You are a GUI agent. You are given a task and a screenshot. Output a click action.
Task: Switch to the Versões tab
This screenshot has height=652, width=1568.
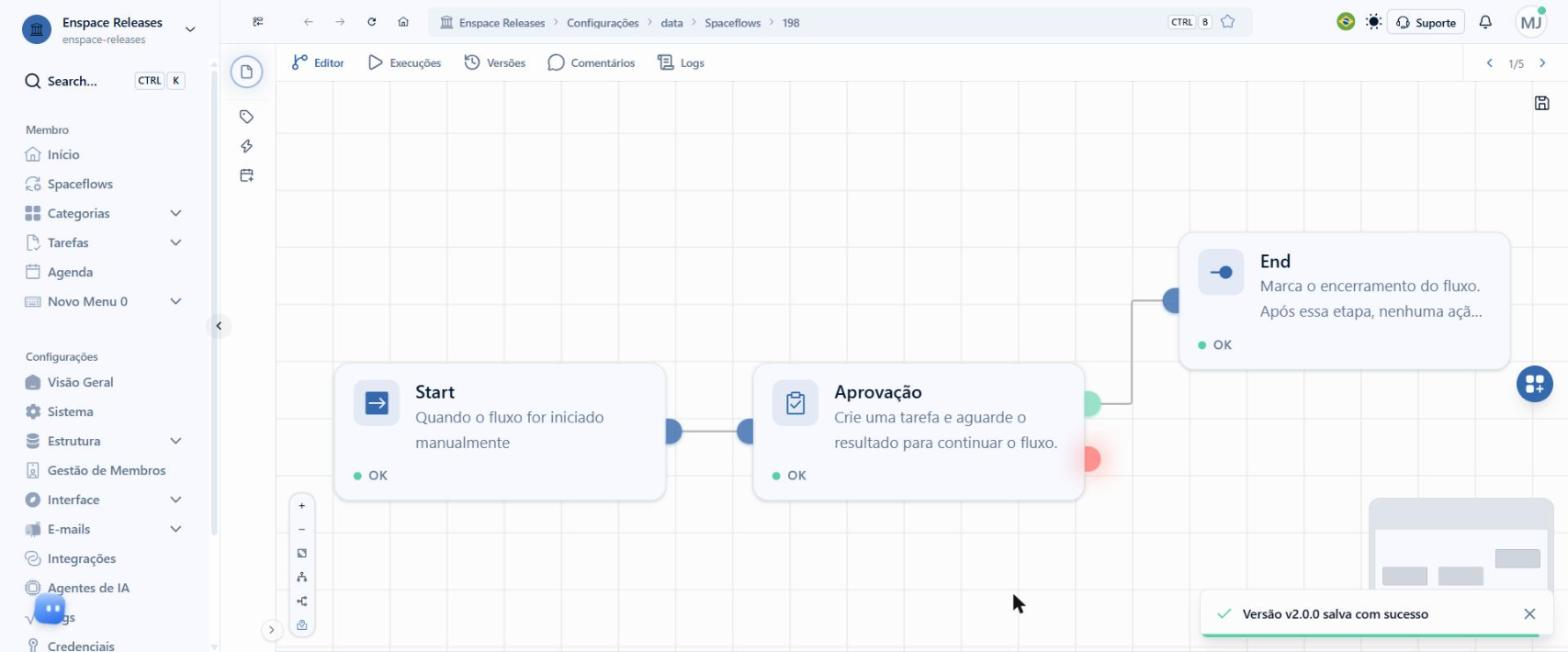tap(495, 62)
